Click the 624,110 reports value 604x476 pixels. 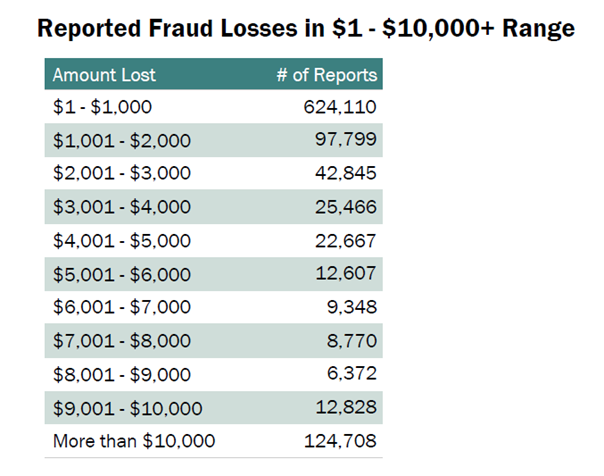(340, 107)
